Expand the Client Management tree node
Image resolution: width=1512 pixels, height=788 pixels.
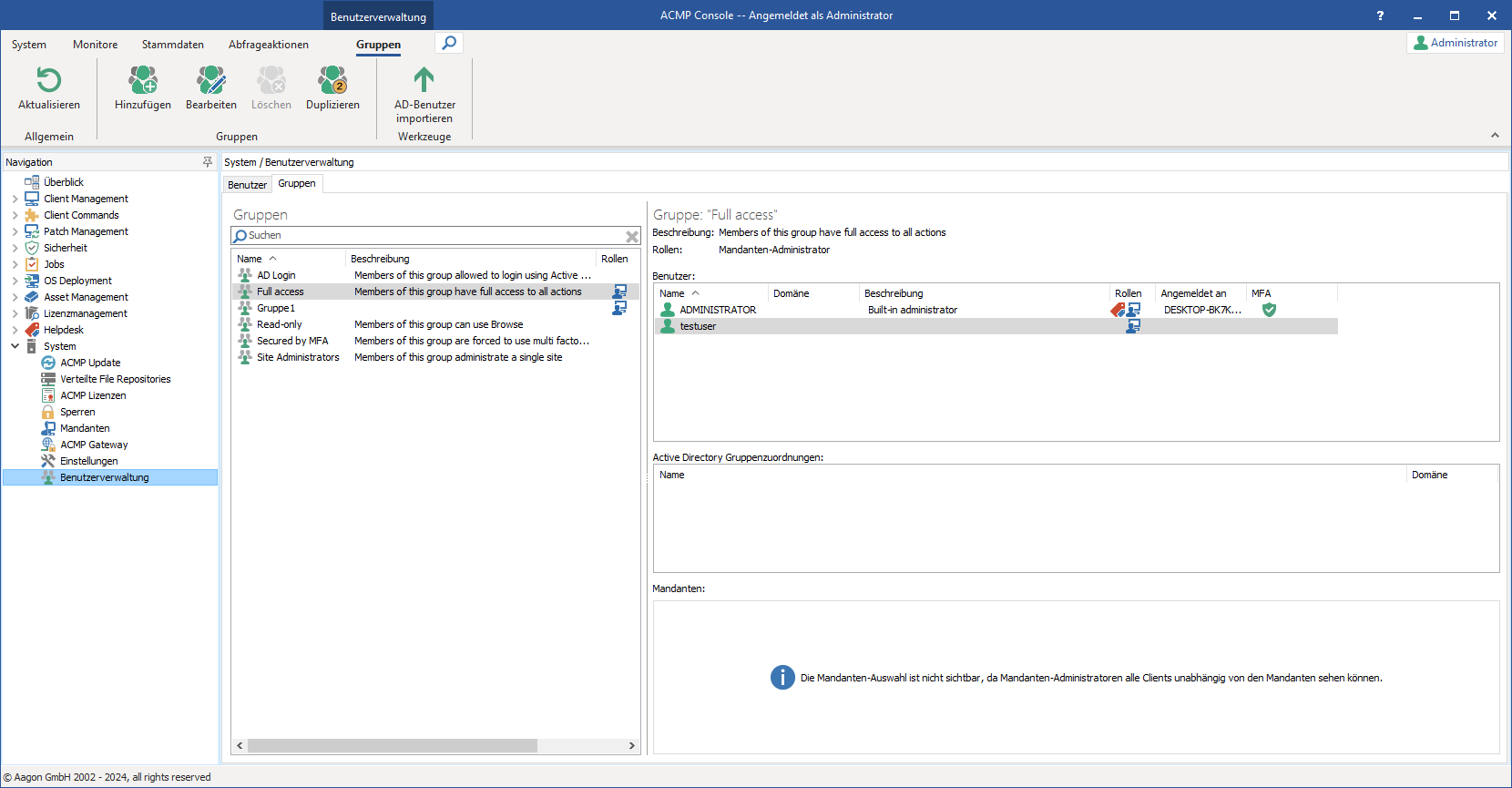15,199
